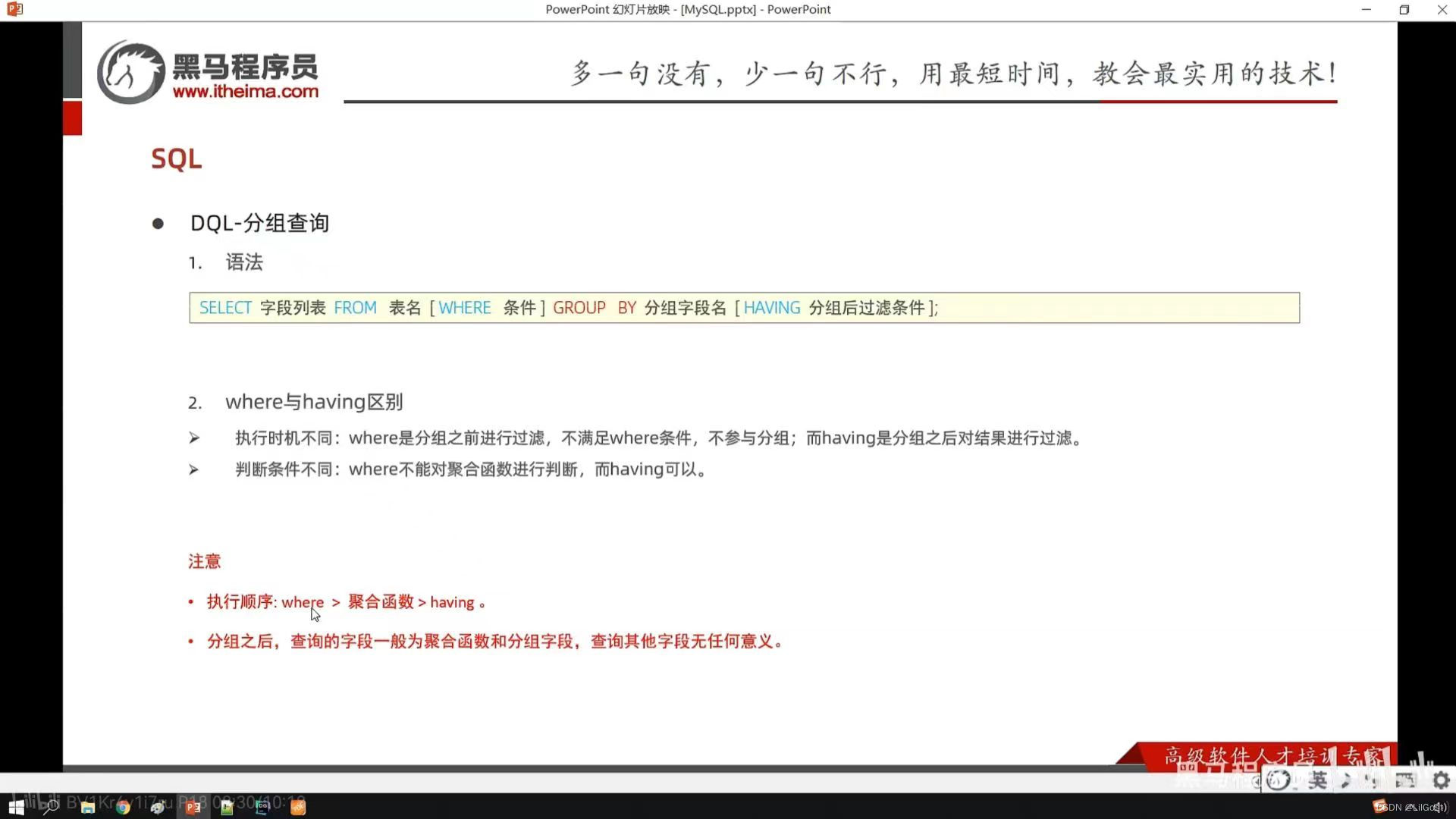Click the www.itheima.com link text

[x=245, y=92]
